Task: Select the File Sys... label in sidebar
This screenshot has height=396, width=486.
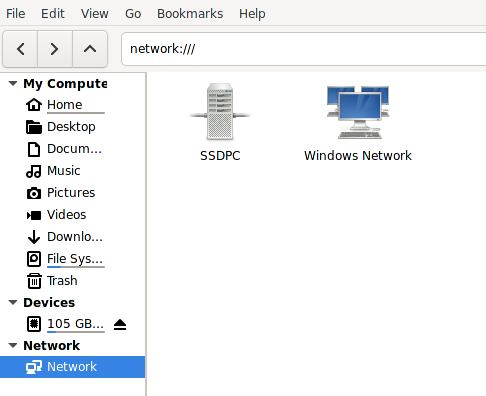Action: 75,259
